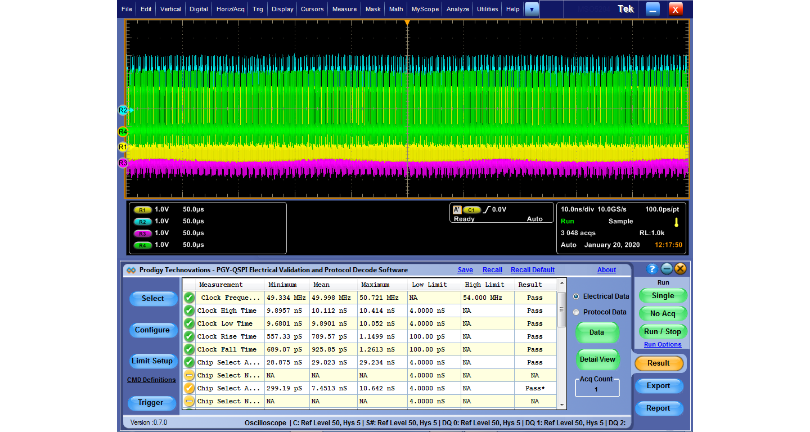Click the orange trigger position marker
810x432 pixels.
407,23
